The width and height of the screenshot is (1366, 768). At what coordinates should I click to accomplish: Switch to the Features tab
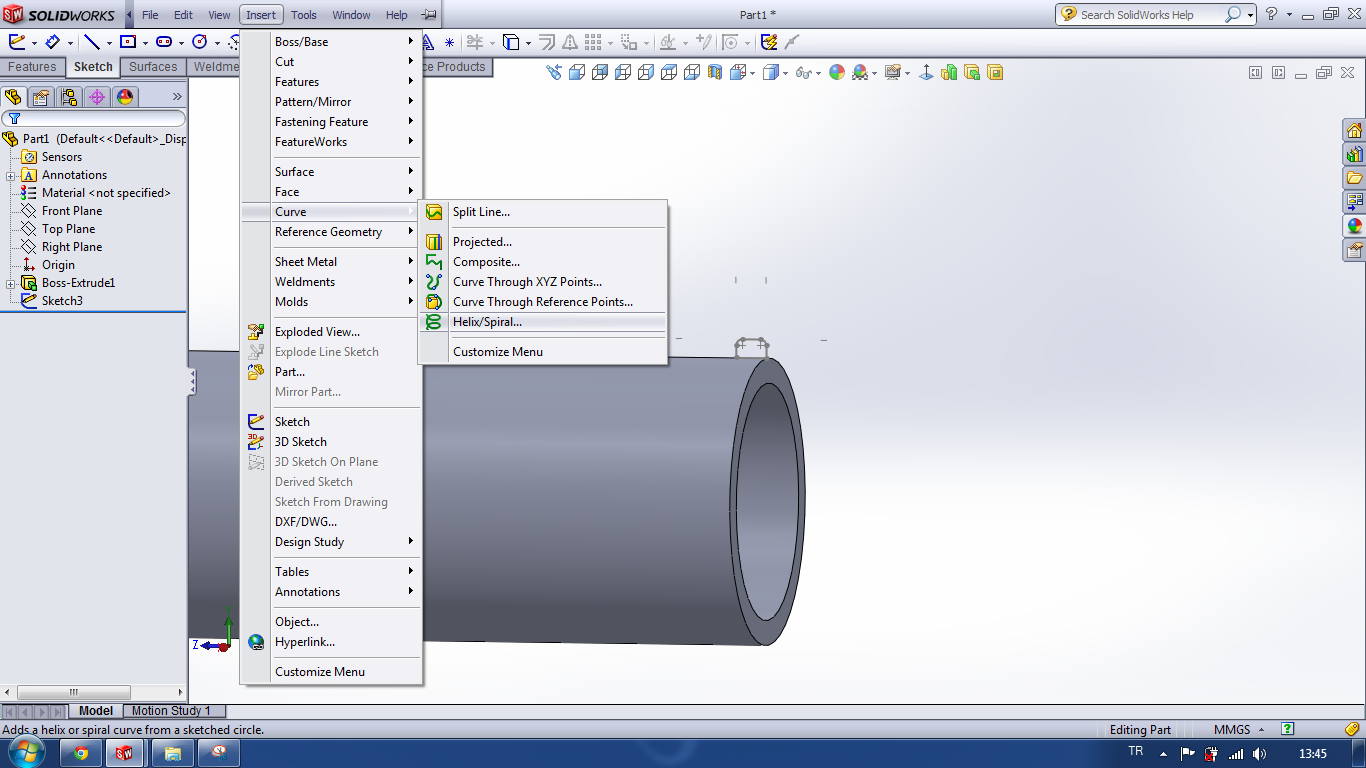pos(32,67)
